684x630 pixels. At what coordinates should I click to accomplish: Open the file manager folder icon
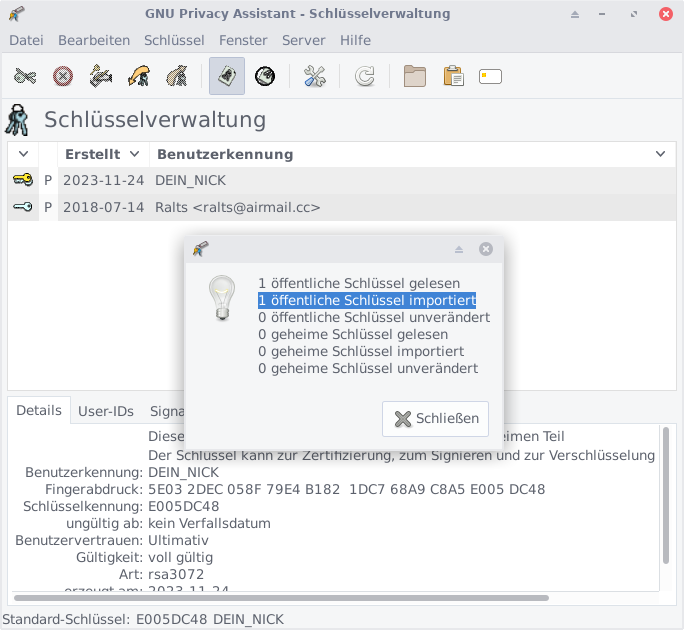415,76
